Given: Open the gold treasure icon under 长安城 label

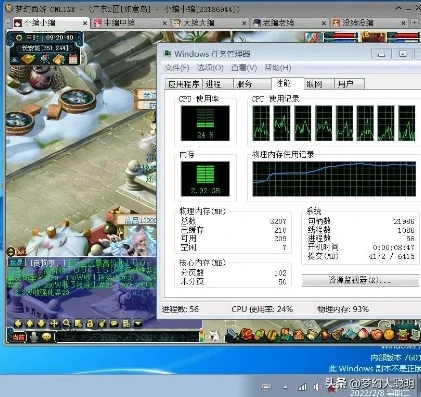Looking at the screenshot, I should coord(29,60).
